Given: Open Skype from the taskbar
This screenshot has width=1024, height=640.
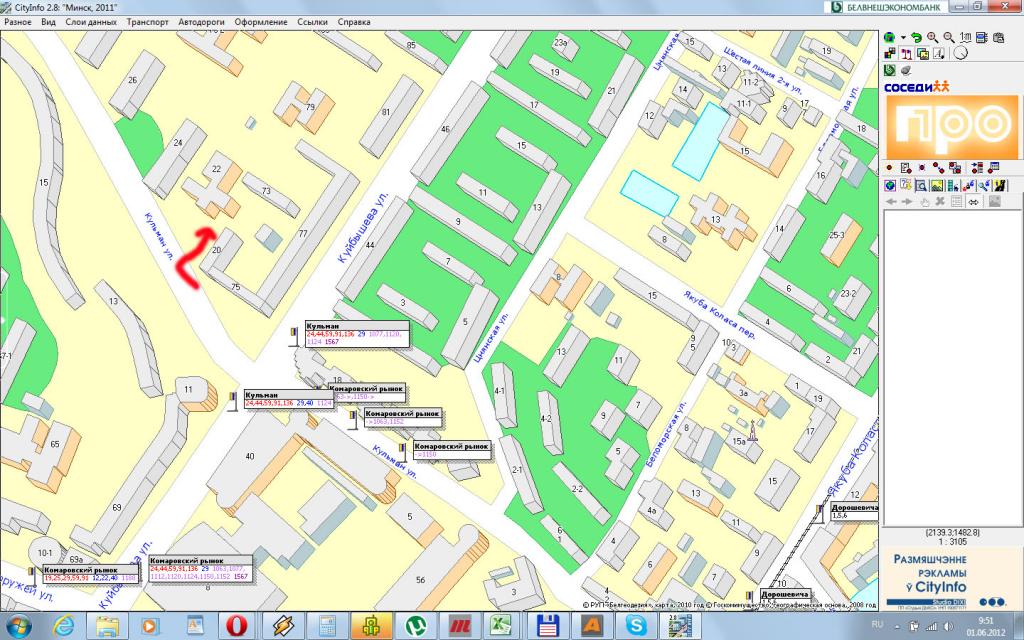Looking at the screenshot, I should [x=635, y=626].
